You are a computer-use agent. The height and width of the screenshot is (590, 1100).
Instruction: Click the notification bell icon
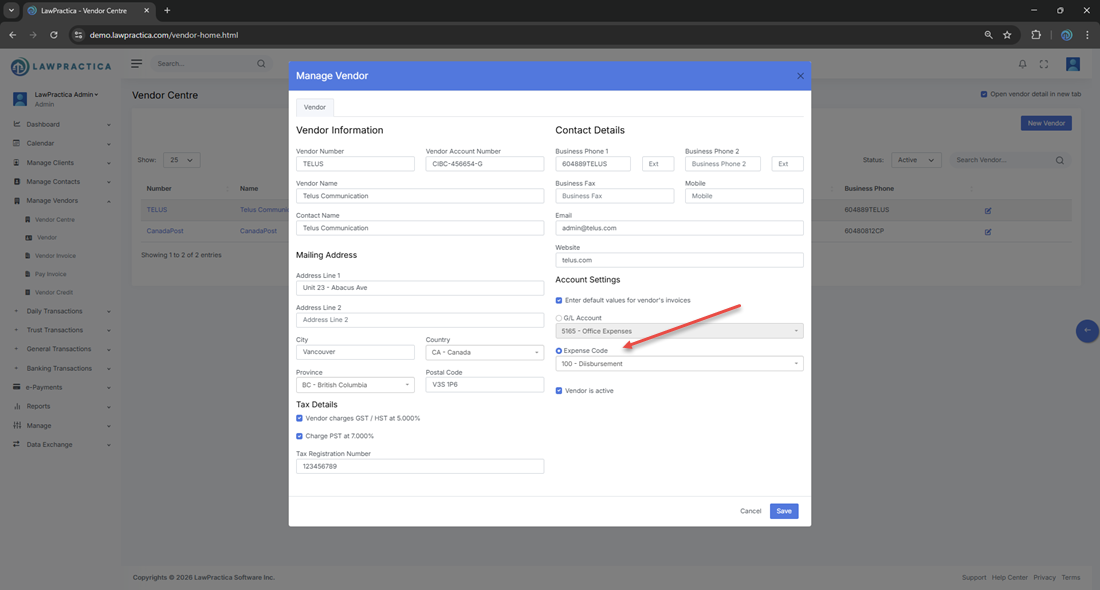point(1022,64)
